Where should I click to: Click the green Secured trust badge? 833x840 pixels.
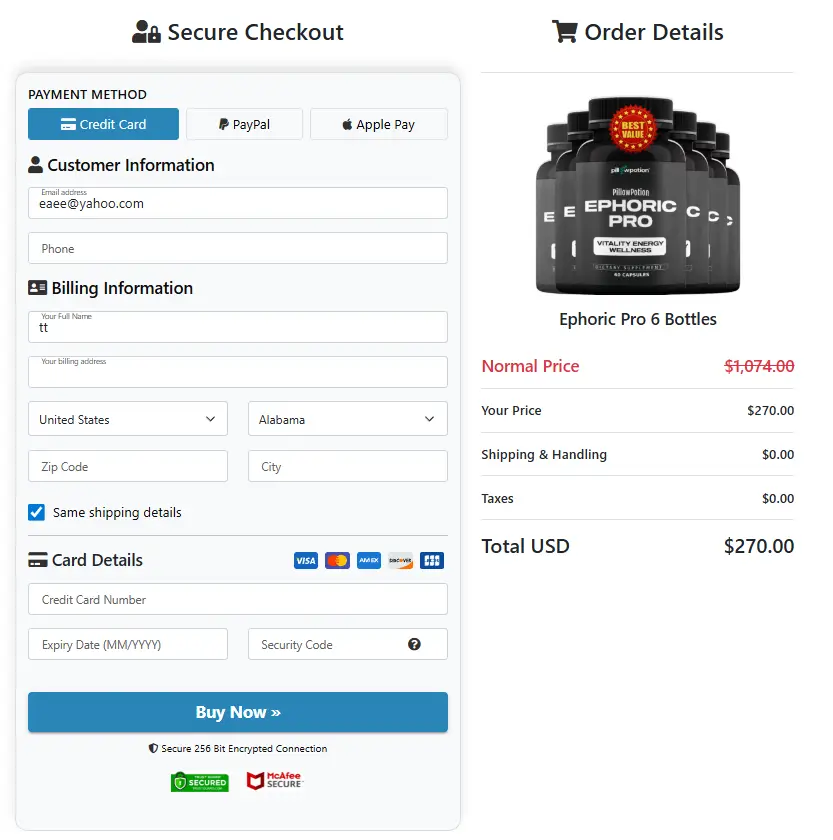[199, 781]
